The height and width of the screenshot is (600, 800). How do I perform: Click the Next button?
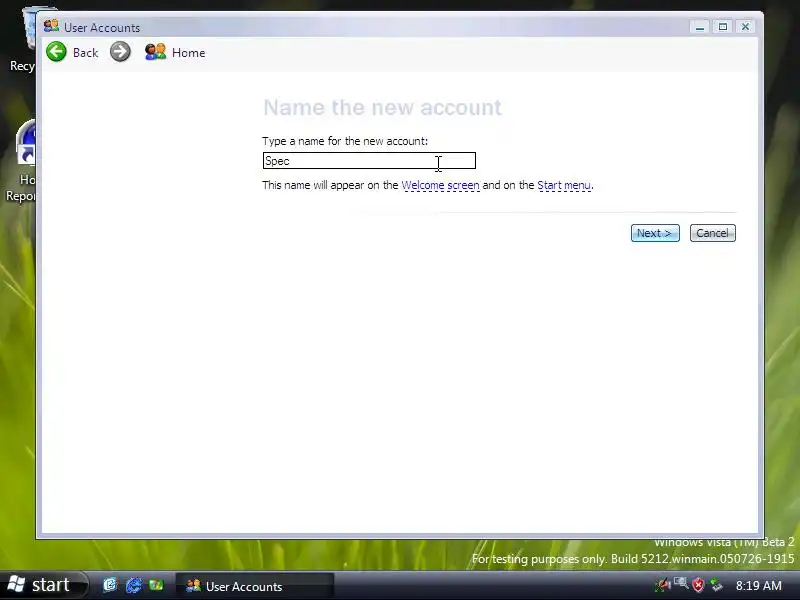point(655,233)
